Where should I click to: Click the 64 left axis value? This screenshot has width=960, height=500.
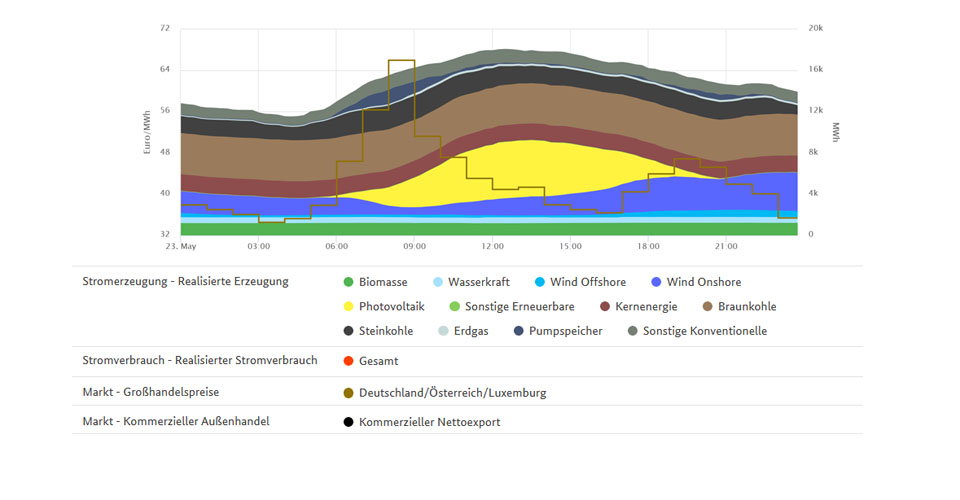click(x=165, y=69)
